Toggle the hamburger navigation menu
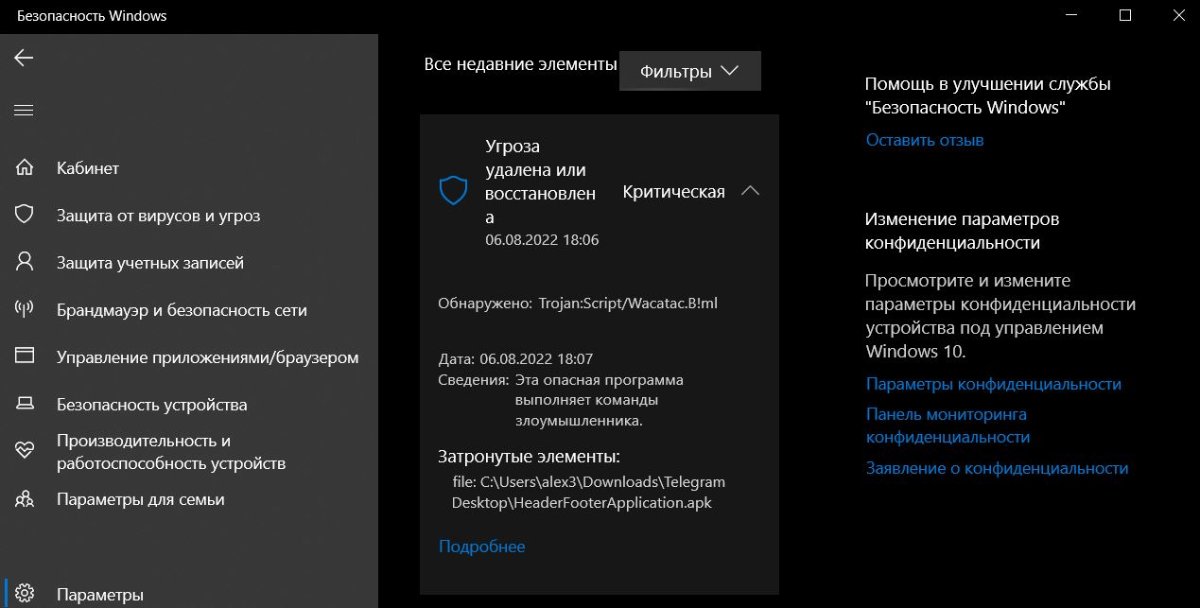This screenshot has height=608, width=1200. [x=24, y=110]
